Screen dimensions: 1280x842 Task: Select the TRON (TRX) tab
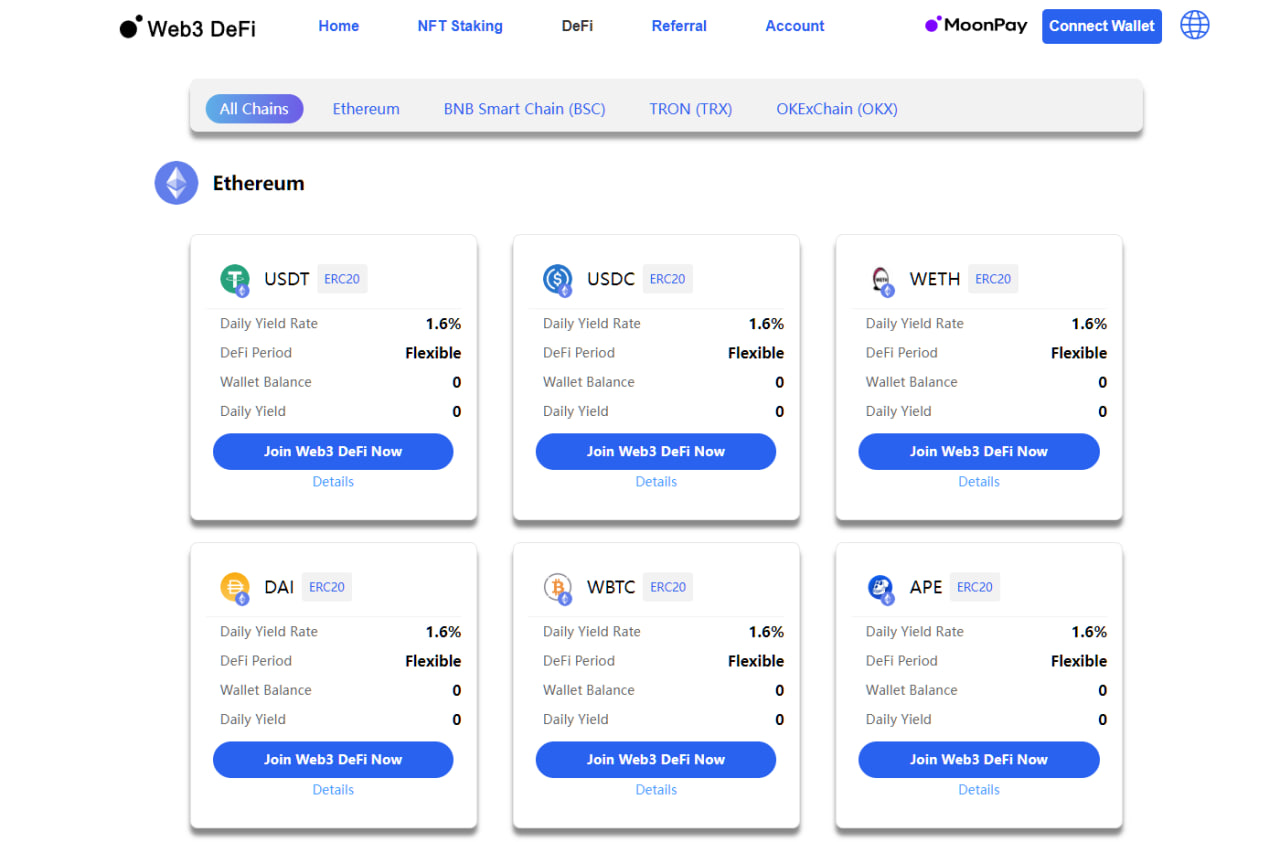[691, 109]
